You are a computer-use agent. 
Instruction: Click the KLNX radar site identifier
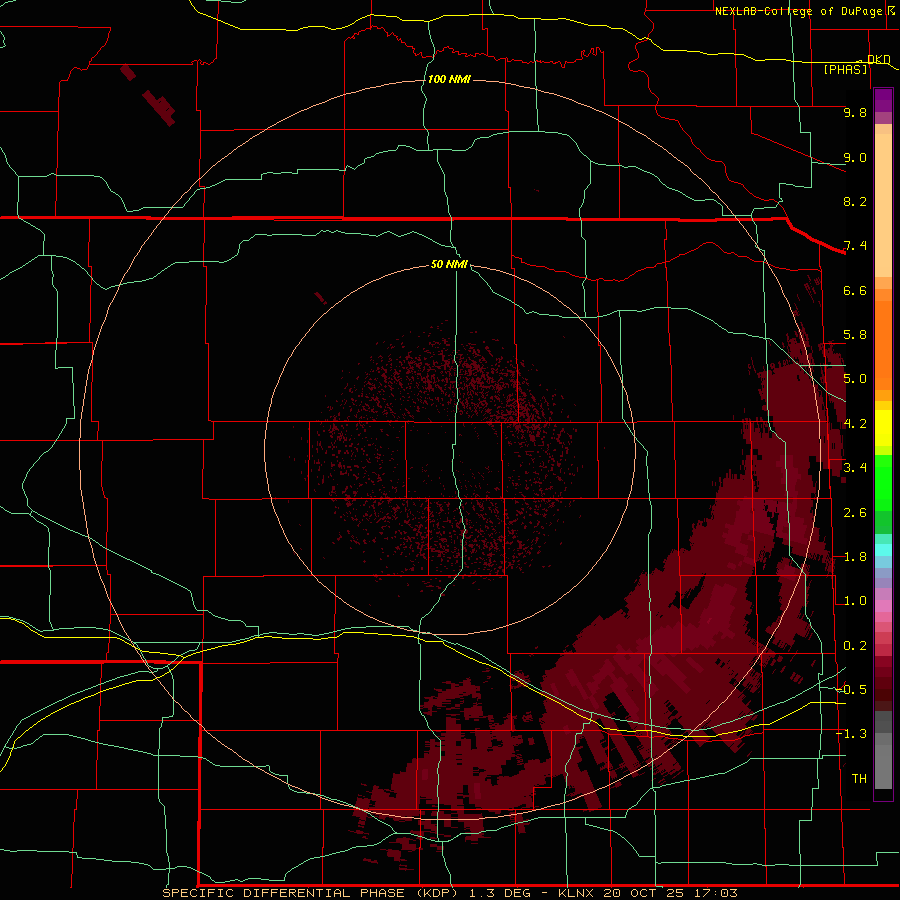point(577,893)
